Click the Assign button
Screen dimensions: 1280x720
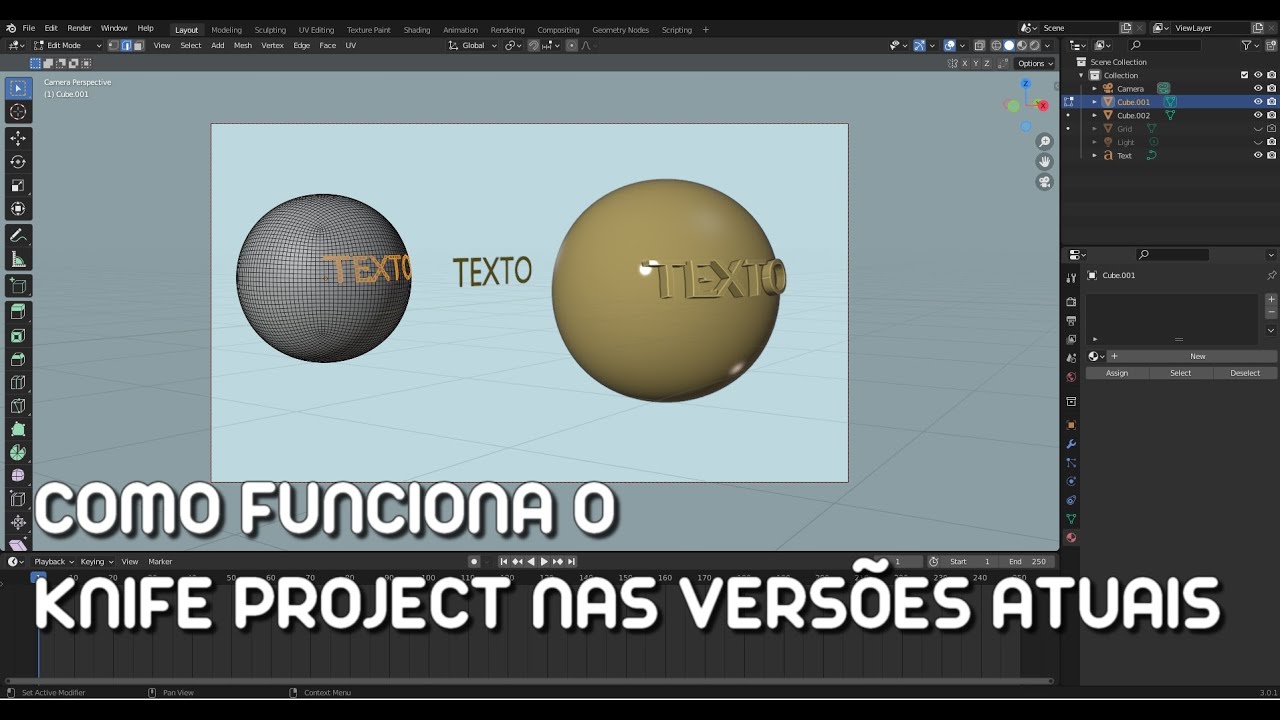(1117, 373)
